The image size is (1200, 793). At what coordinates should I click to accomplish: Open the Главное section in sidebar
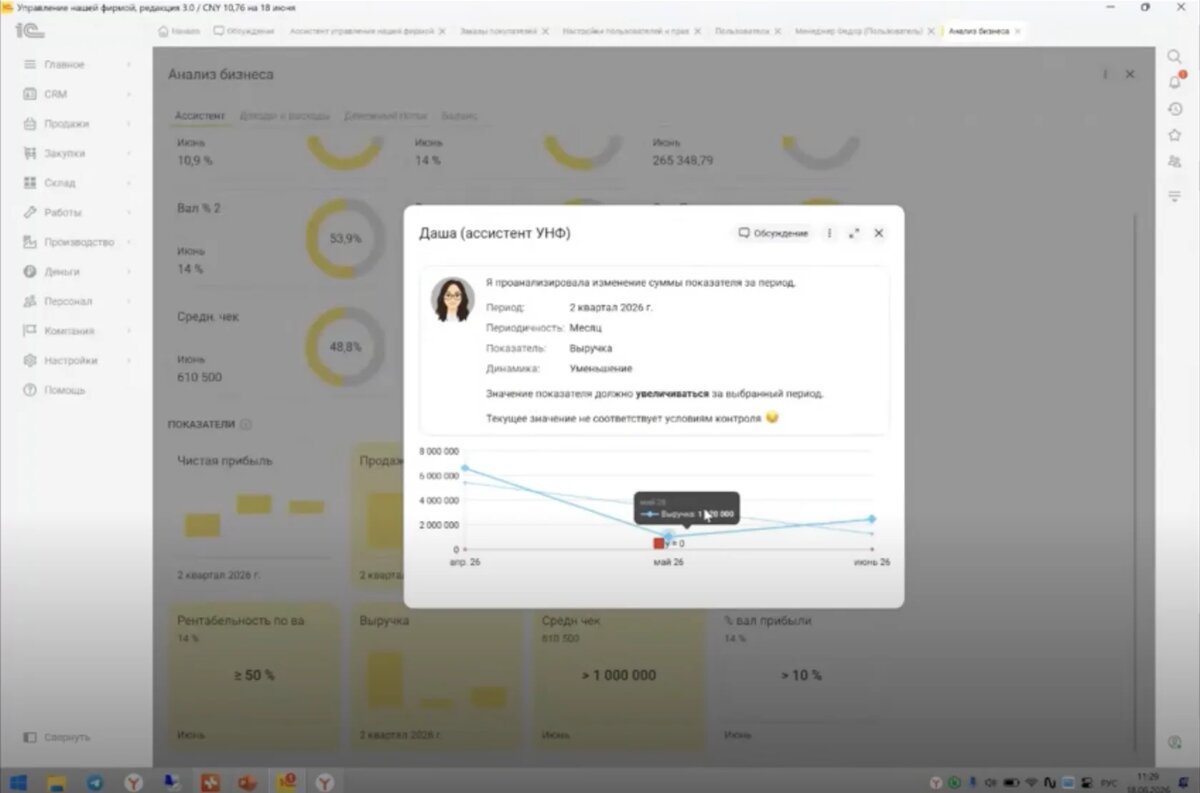pos(64,65)
